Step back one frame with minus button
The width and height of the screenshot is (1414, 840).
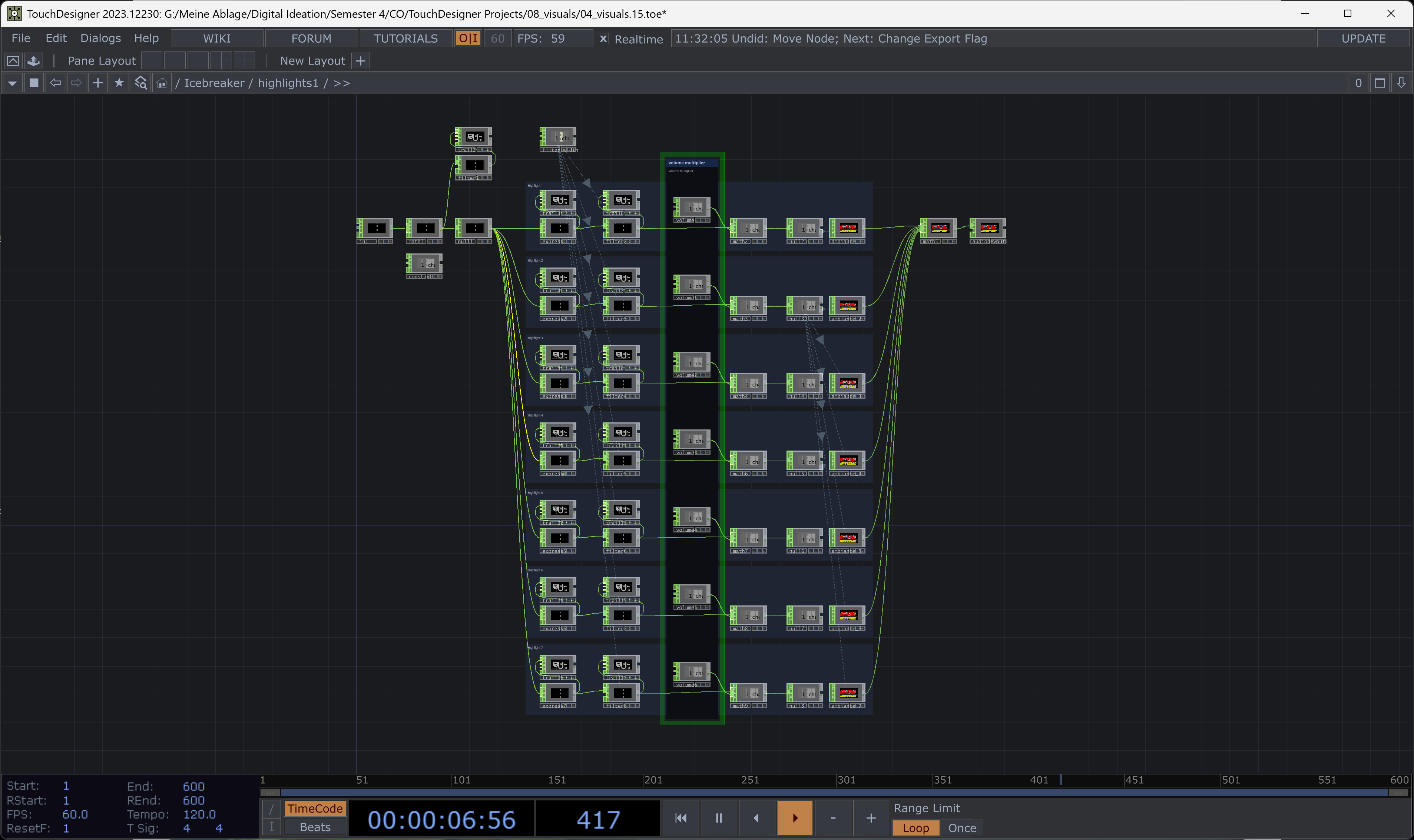833,818
